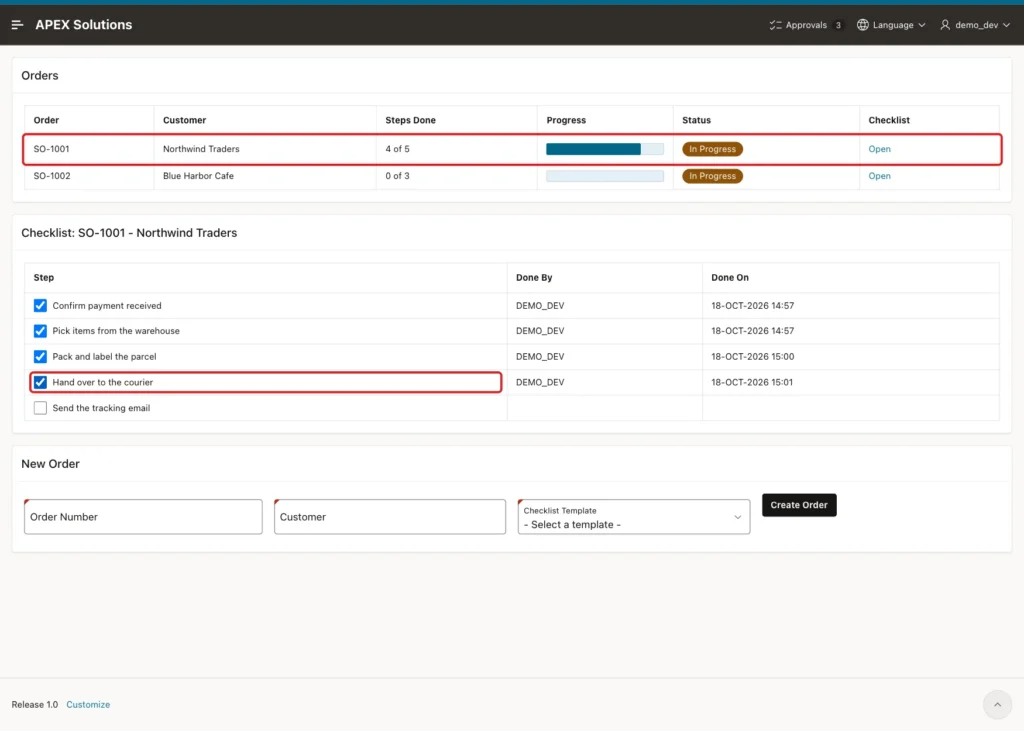This screenshot has height=731, width=1024.
Task: Click In Progress badge for SO-1002
Action: [712, 176]
